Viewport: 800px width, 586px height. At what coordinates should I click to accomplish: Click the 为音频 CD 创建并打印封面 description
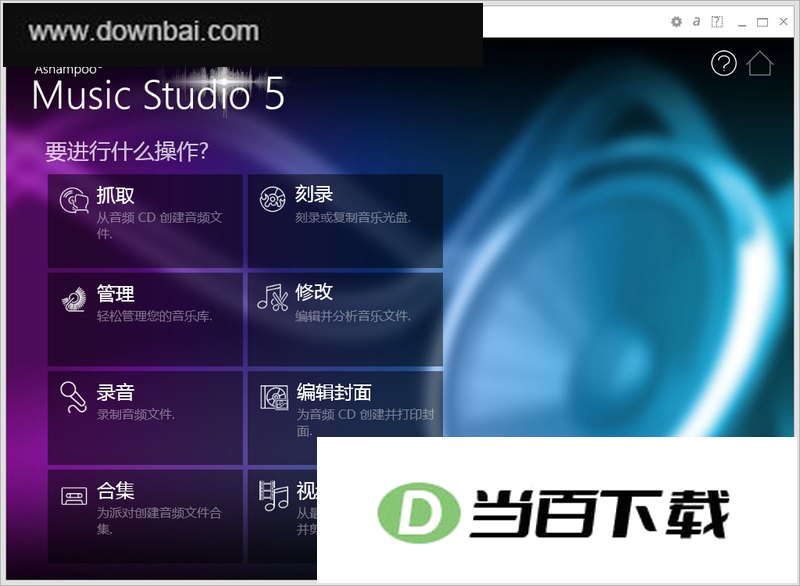coord(365,422)
